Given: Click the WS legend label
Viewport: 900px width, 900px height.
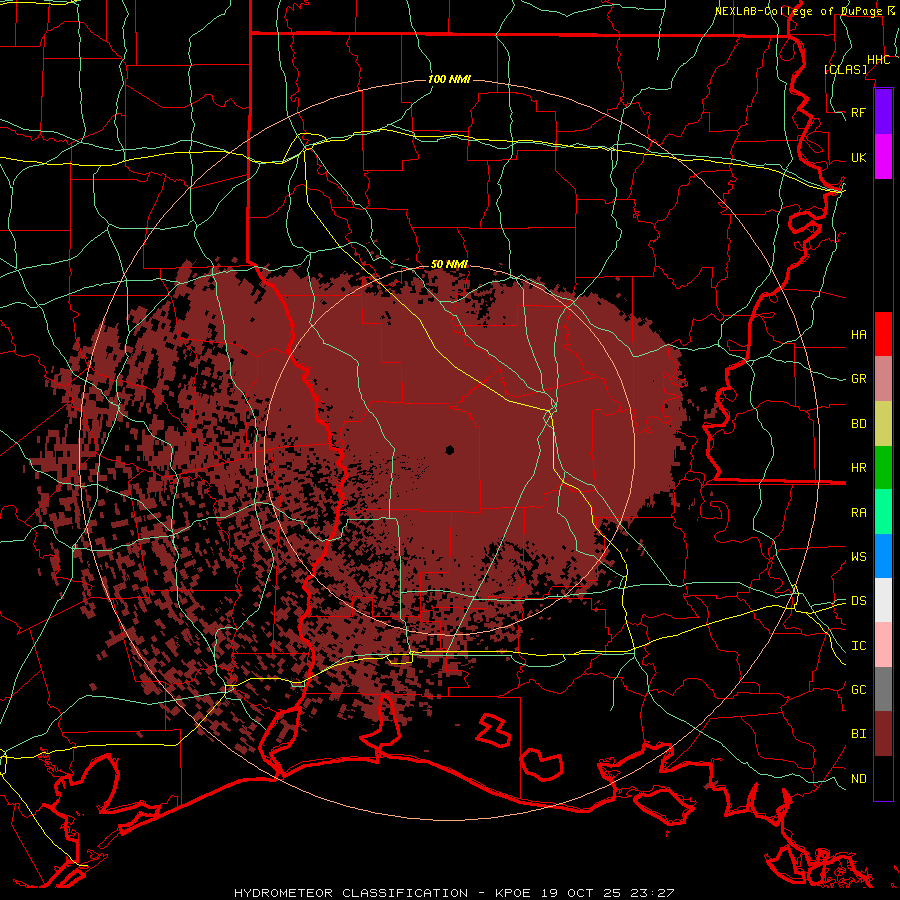Looking at the screenshot, I should [x=859, y=556].
